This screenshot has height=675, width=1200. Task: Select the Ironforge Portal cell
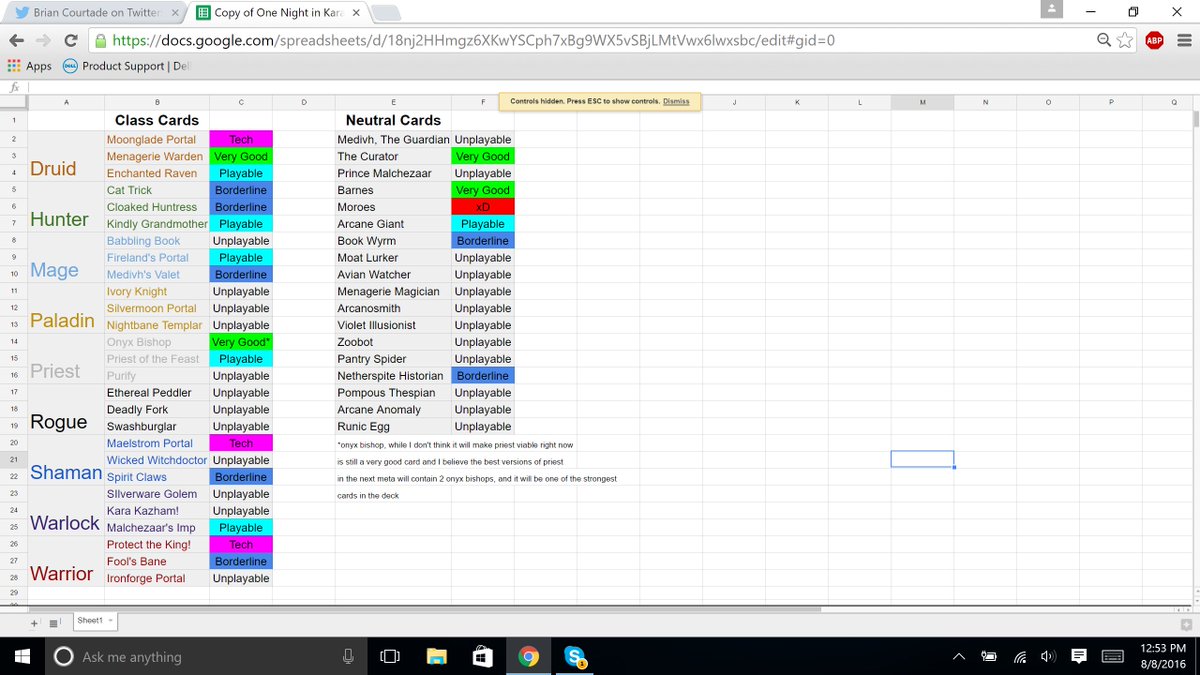pos(157,578)
